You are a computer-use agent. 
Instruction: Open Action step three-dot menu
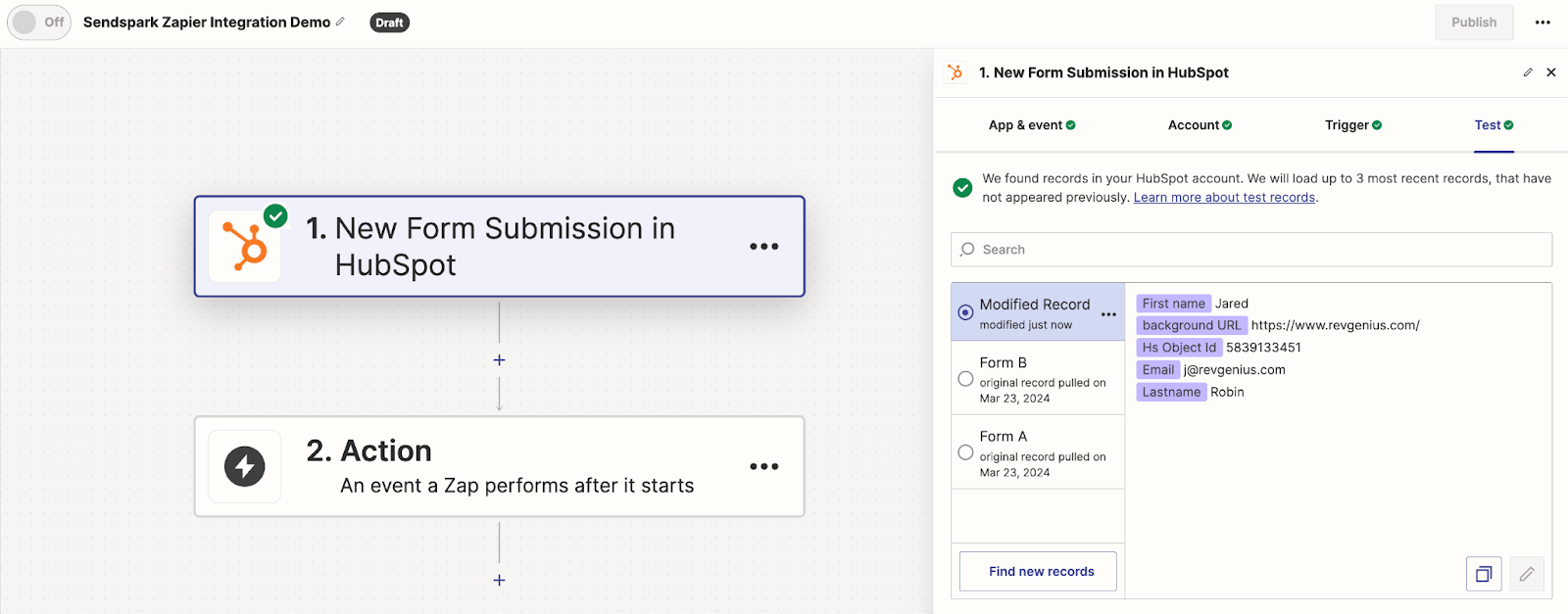point(764,467)
